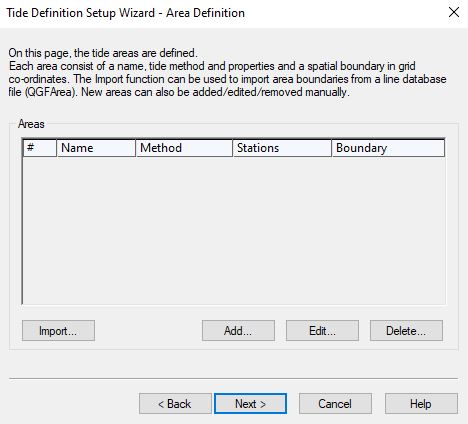Viewport: 468px width, 424px height.
Task: Click the Delete area button
Action: click(406, 331)
